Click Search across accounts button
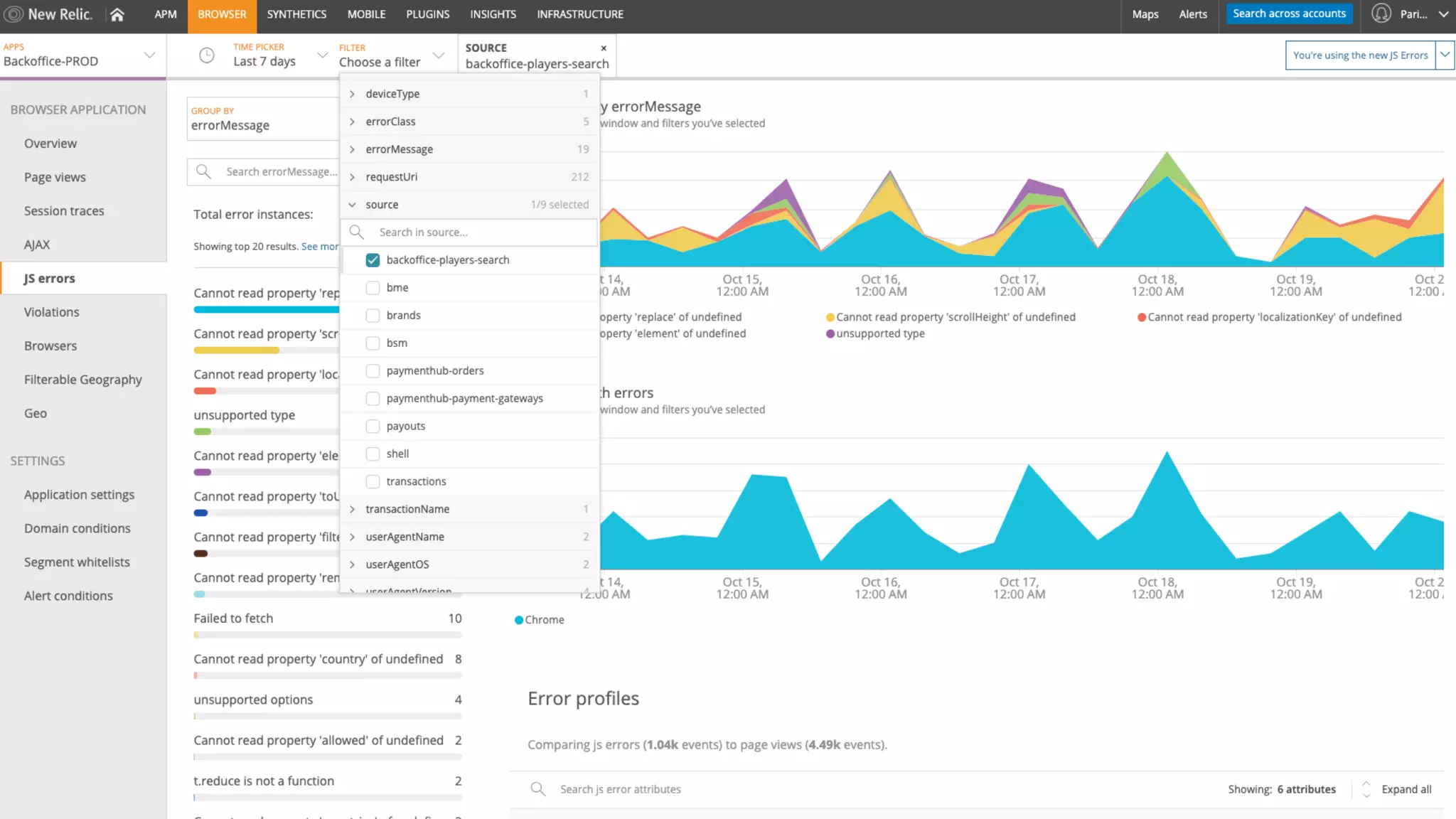Image resolution: width=1456 pixels, height=819 pixels. tap(1289, 14)
